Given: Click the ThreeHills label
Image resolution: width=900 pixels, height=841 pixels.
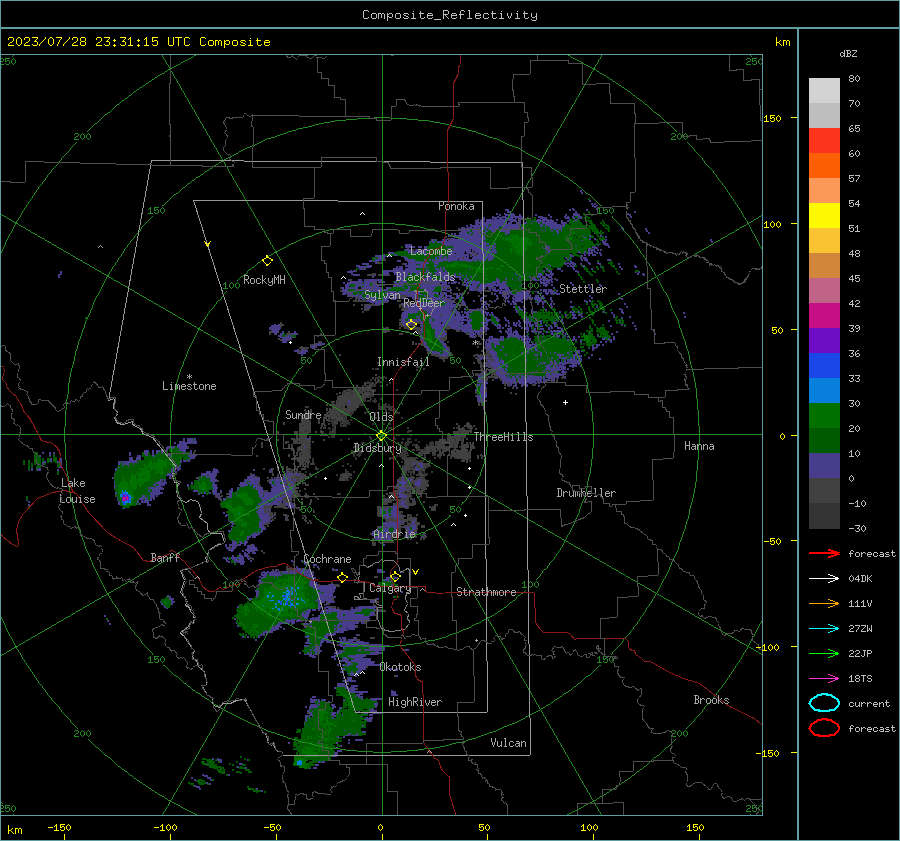Looking at the screenshot, I should click(503, 437).
